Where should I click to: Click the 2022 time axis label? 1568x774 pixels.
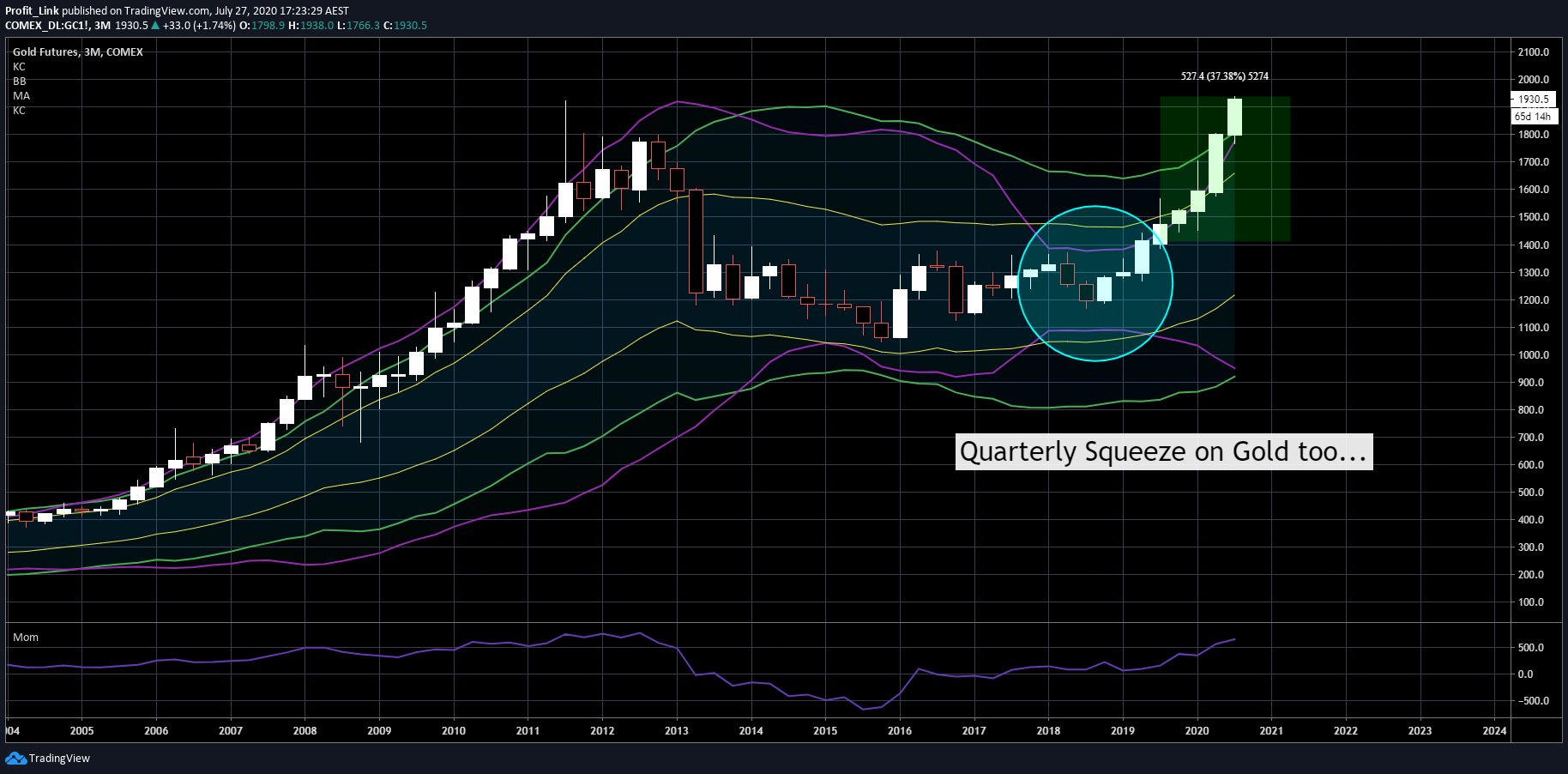click(1346, 731)
